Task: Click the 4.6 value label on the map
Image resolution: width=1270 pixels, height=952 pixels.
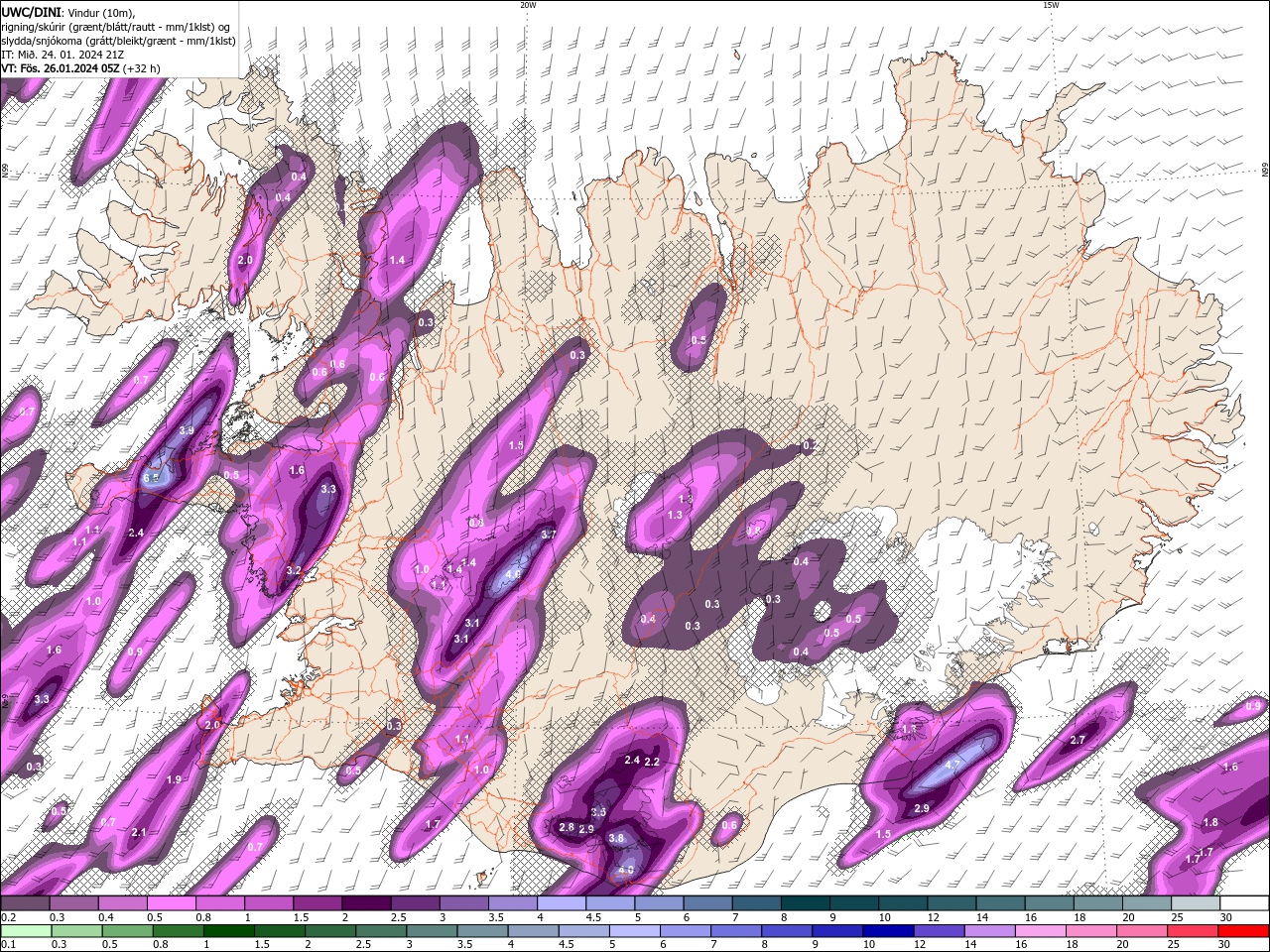Action: [513, 574]
